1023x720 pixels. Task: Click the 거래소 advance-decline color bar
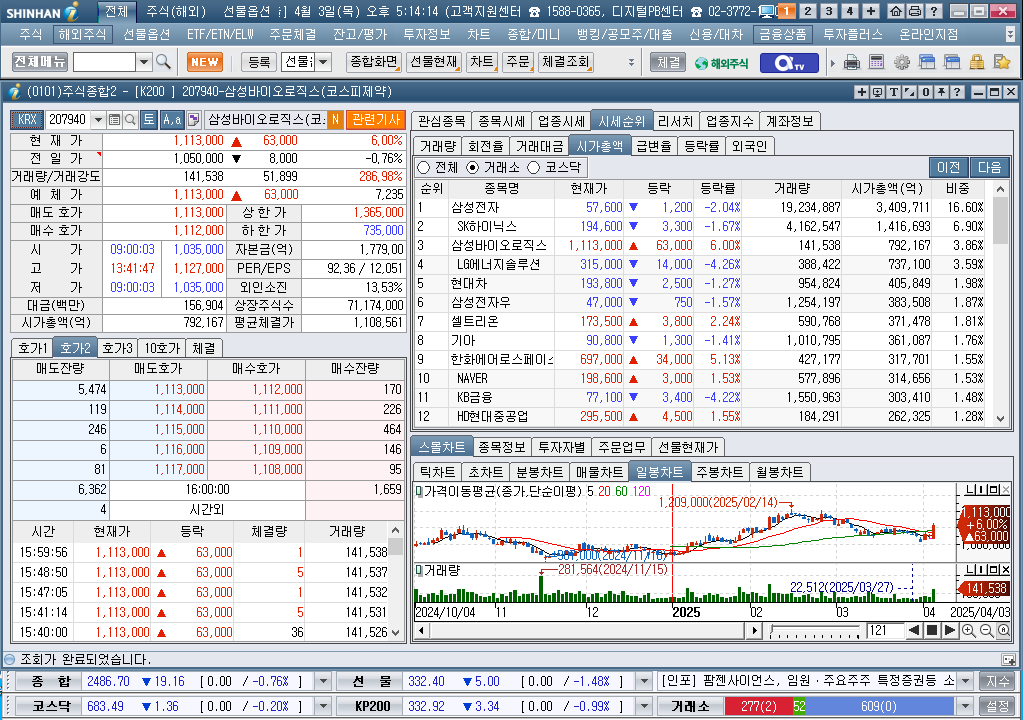[x=839, y=706]
